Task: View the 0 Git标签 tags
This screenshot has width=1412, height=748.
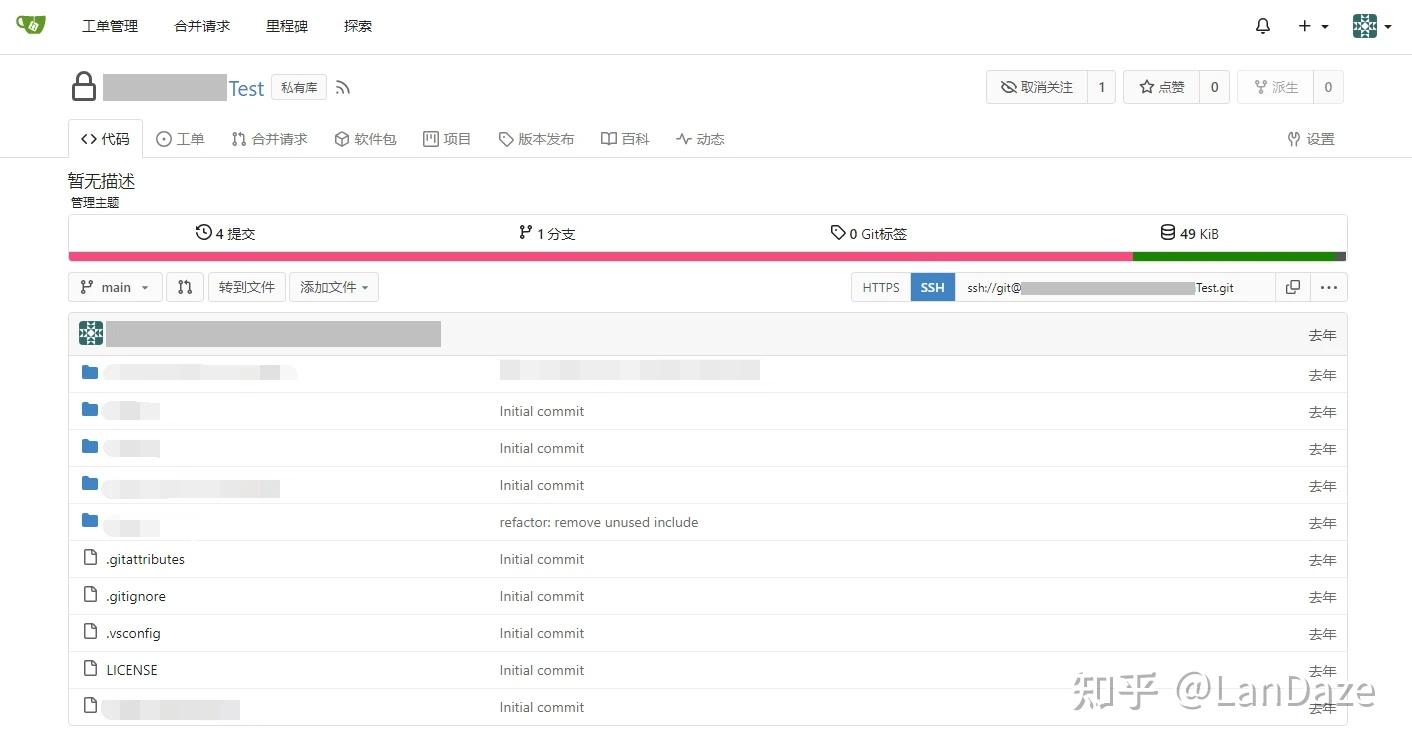Action: (869, 233)
